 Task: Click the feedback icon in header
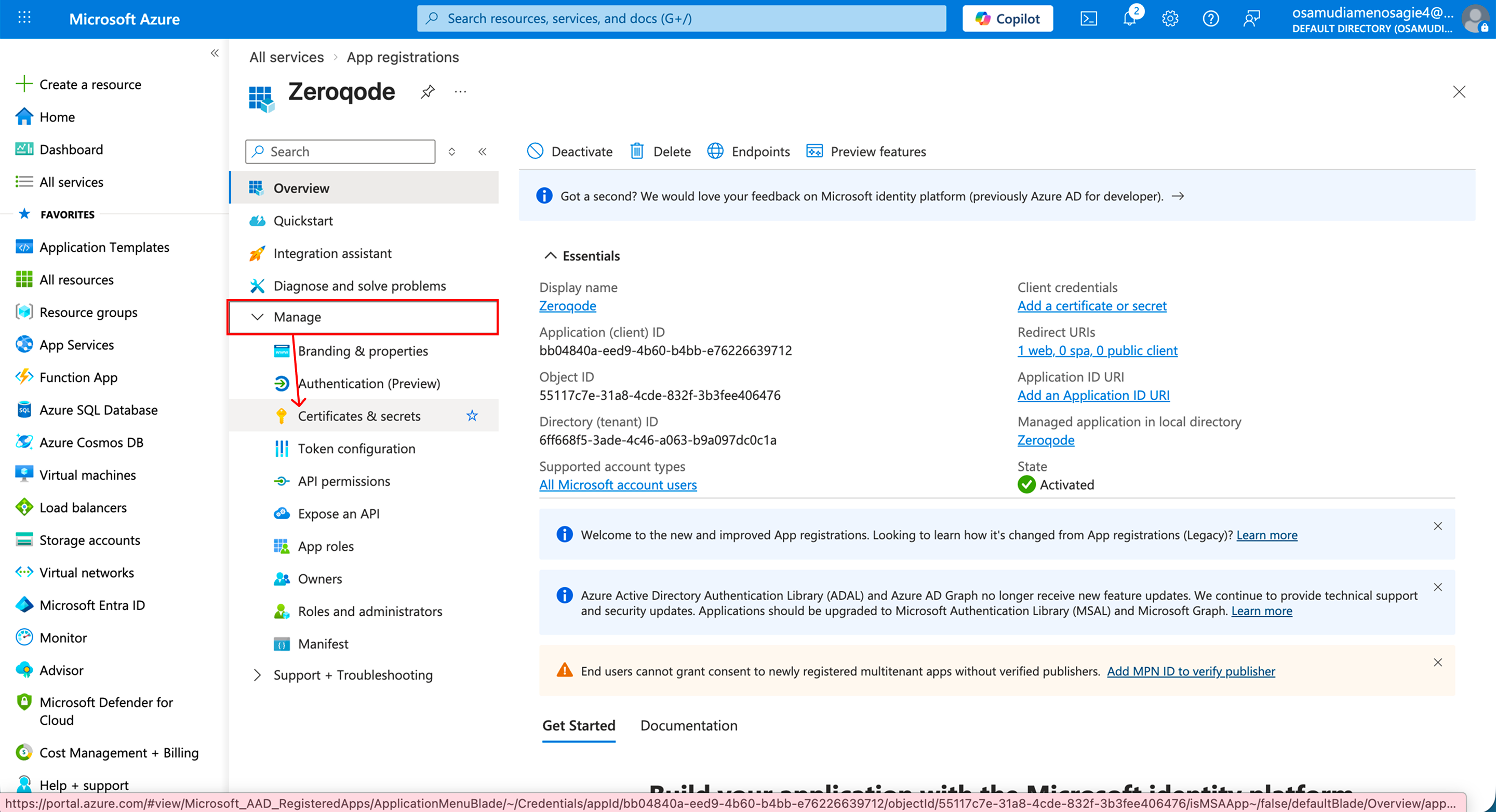coord(1251,19)
